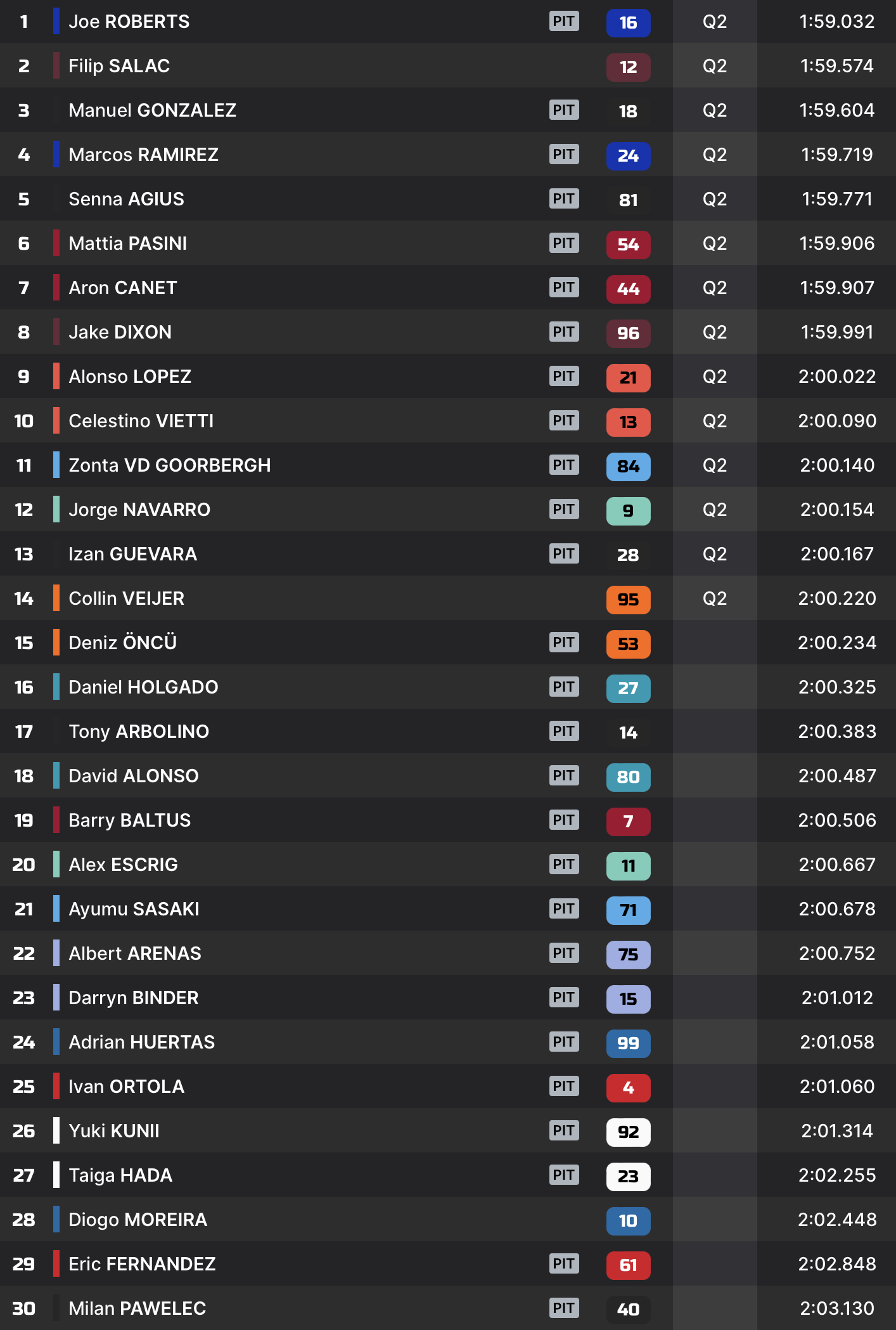The height and width of the screenshot is (1330, 896).
Task: Click the green number 9 badge
Action: [x=628, y=511]
